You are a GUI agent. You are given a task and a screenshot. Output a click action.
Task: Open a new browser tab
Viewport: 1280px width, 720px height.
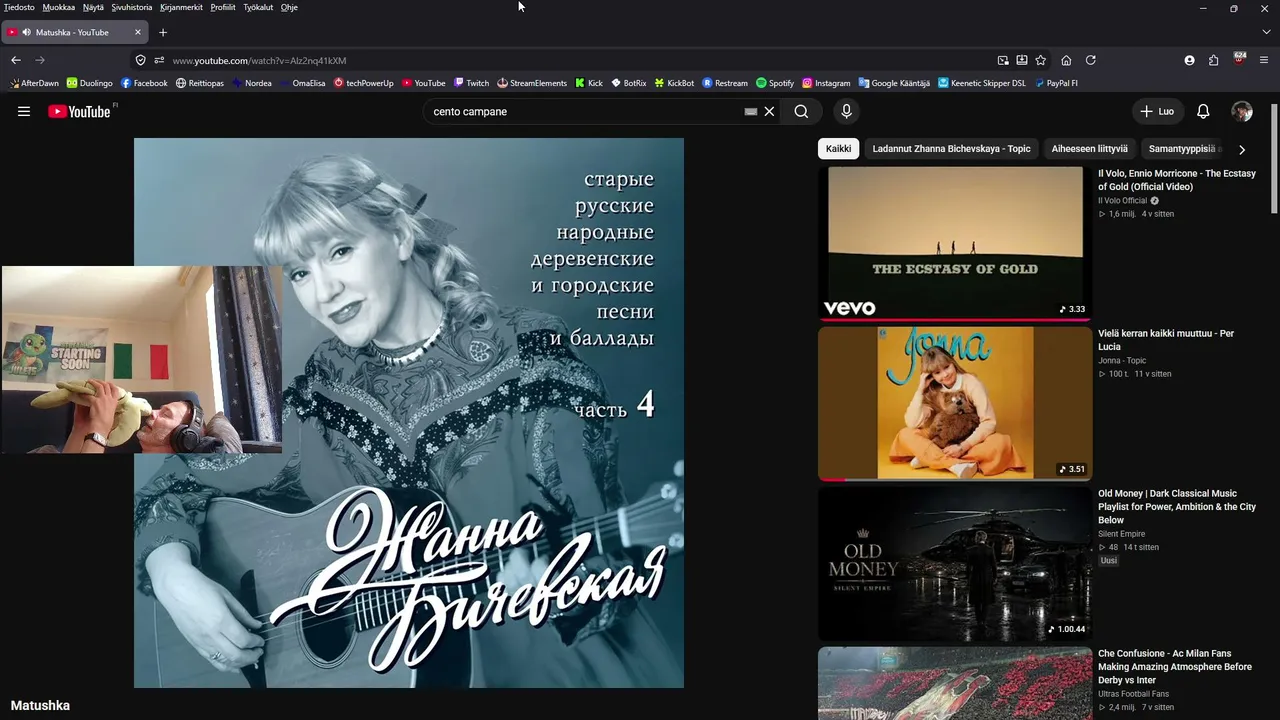163,32
